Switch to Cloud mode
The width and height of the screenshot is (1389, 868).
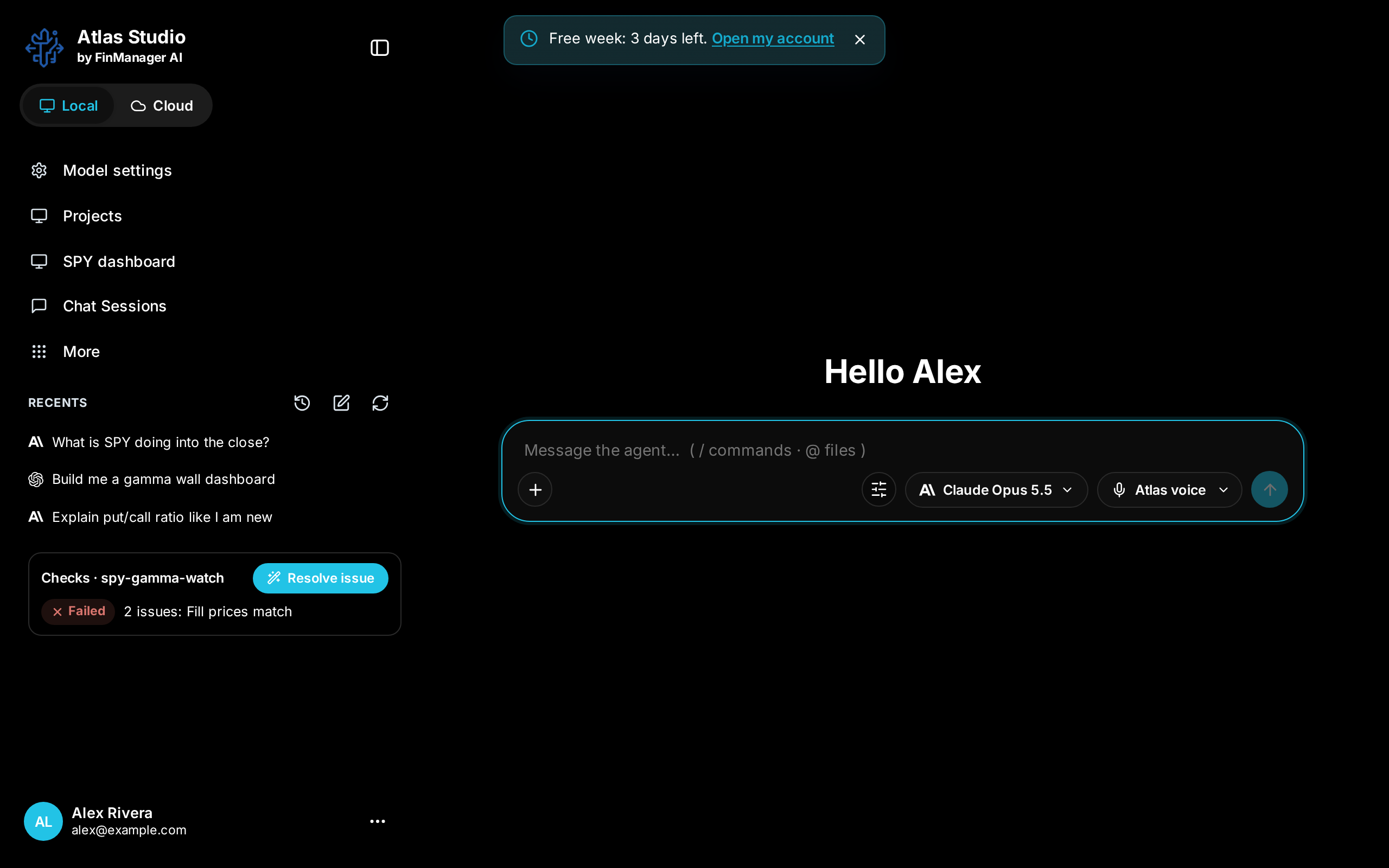[162, 106]
